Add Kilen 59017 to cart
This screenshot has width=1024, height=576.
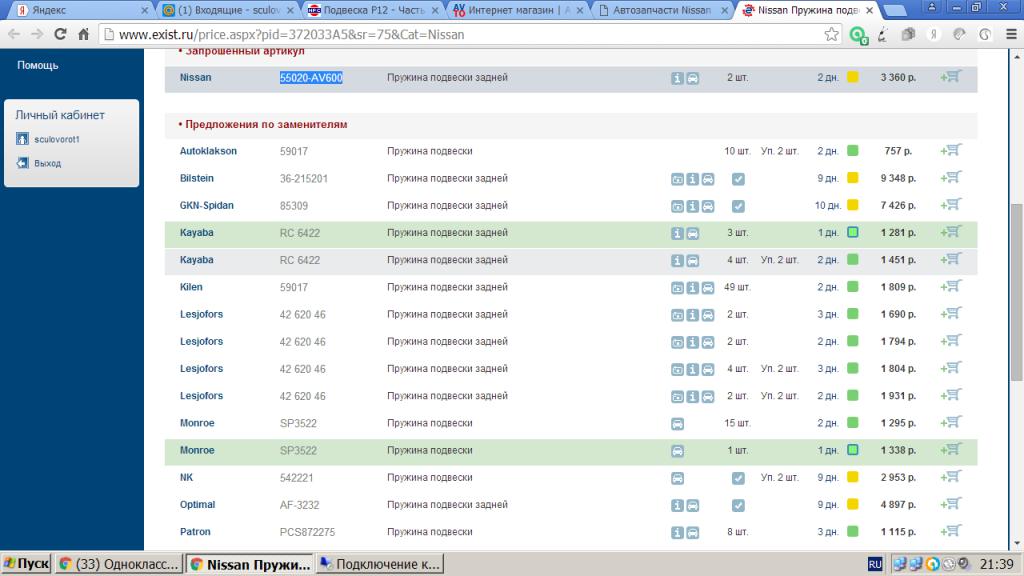[x=951, y=287]
